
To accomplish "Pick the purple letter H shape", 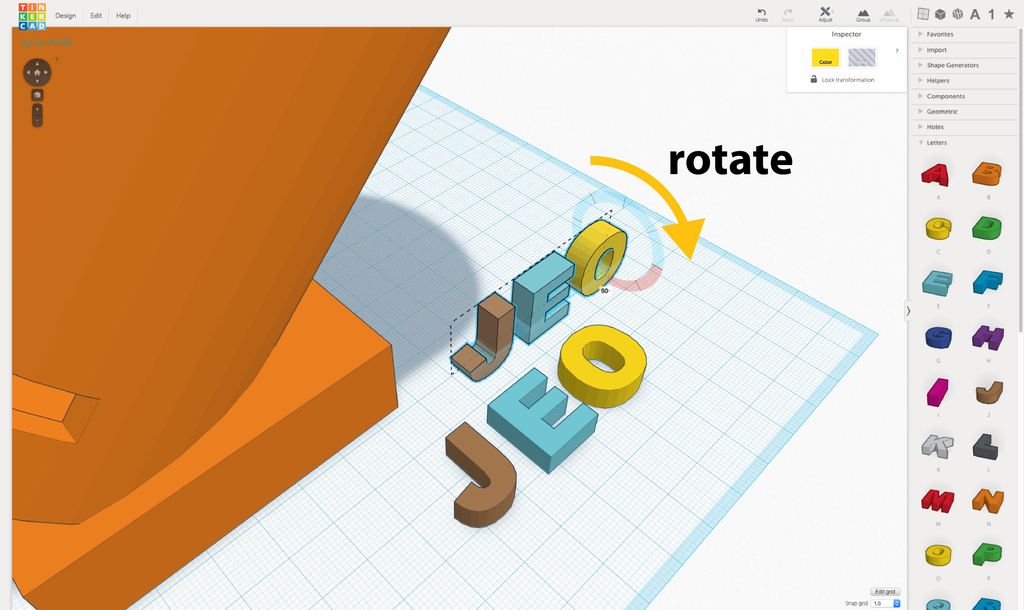I will tap(987, 338).
